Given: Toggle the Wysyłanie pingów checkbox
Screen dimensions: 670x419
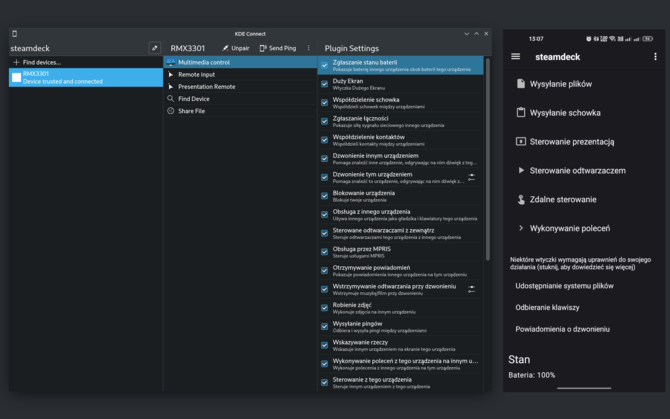Looking at the screenshot, I should click(x=325, y=326).
